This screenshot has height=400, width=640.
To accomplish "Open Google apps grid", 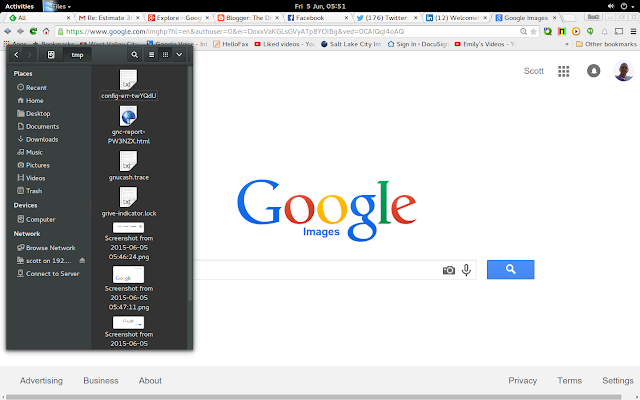I will click(564, 71).
